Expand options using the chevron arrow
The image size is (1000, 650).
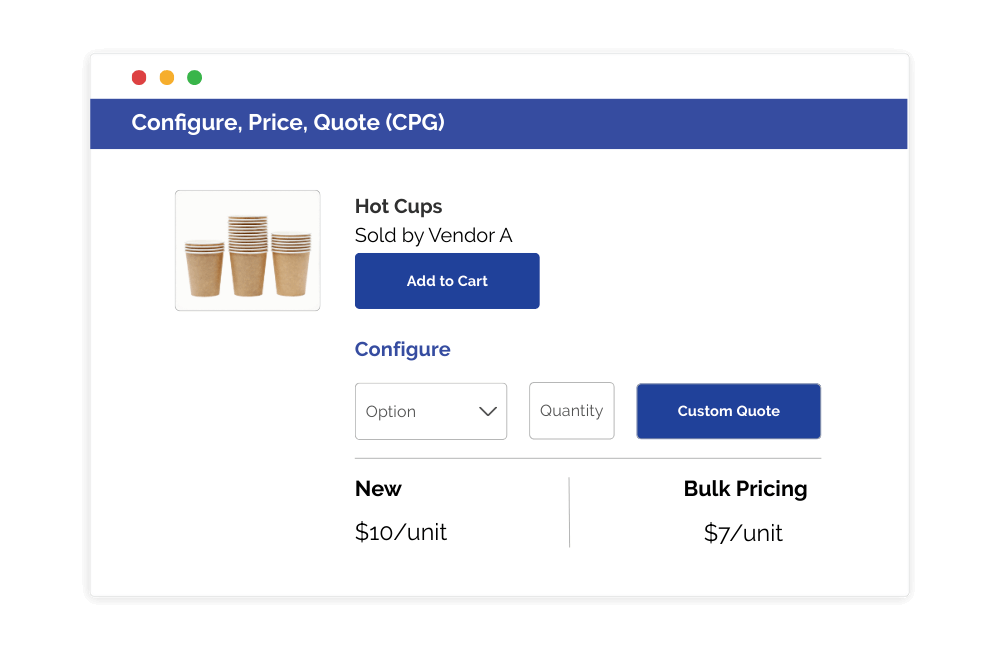tap(488, 411)
